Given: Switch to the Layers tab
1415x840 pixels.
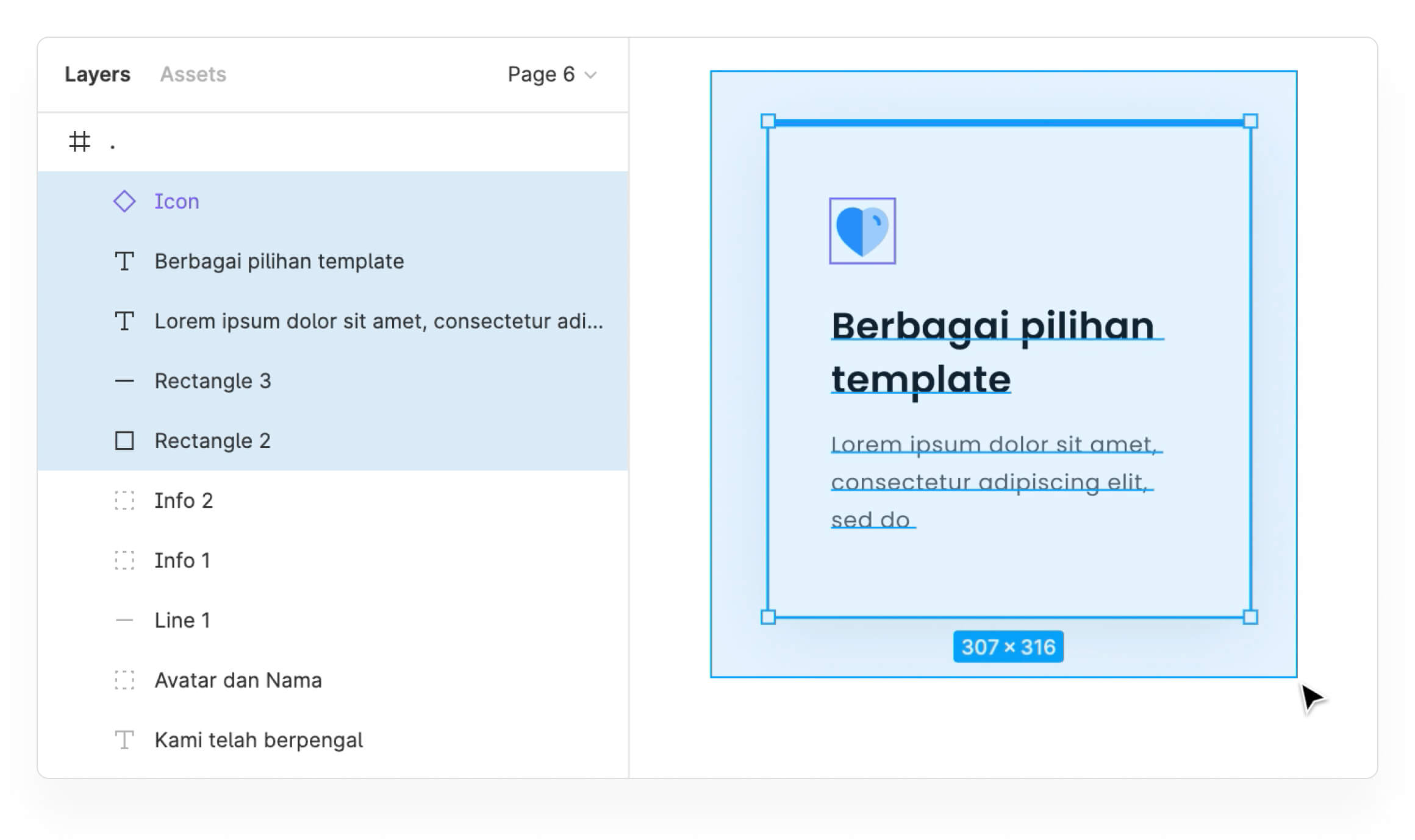Looking at the screenshot, I should (x=98, y=74).
